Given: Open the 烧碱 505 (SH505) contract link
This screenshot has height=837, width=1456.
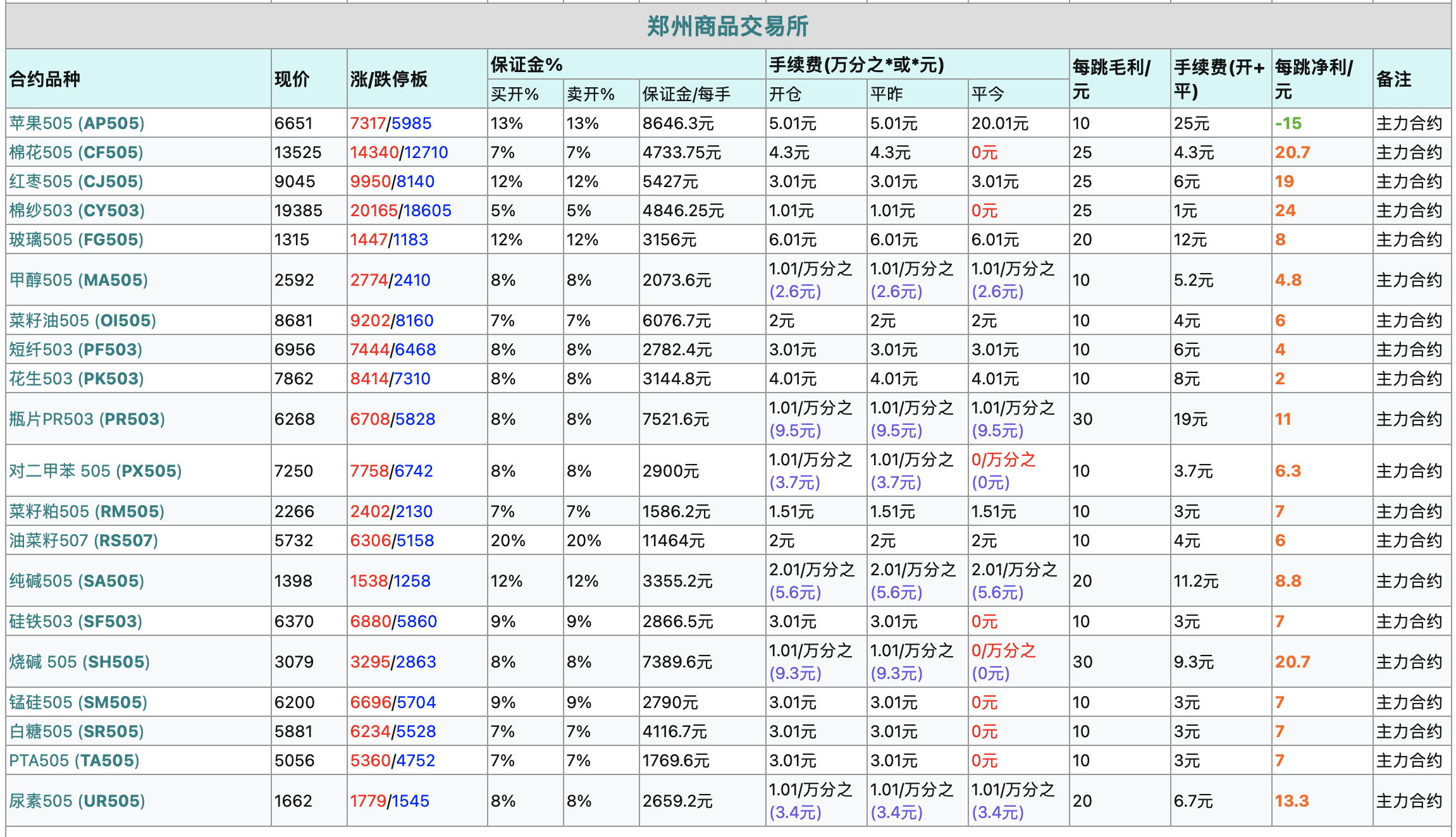Looking at the screenshot, I should [x=79, y=662].
